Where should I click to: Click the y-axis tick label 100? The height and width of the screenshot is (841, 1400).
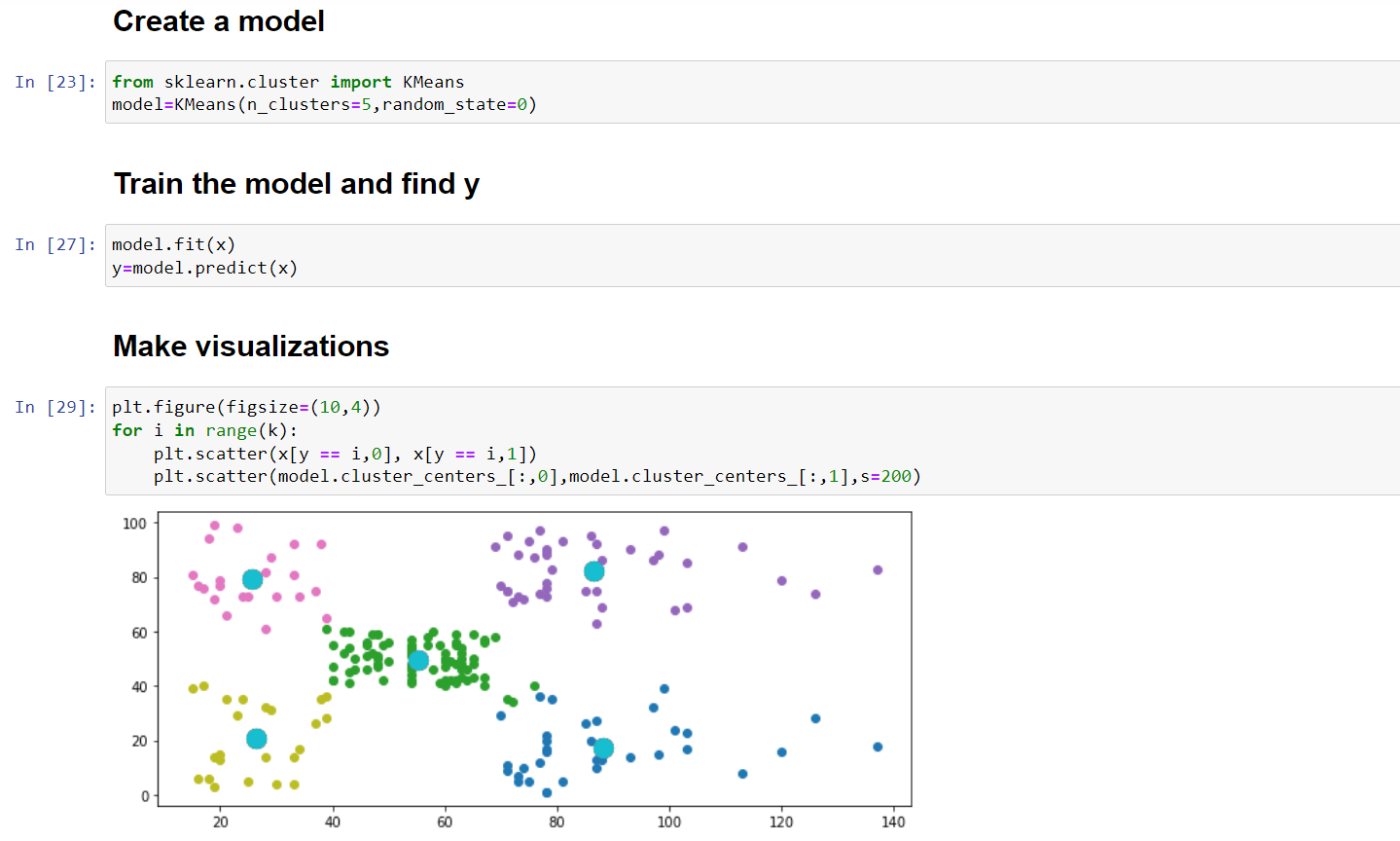[134, 524]
